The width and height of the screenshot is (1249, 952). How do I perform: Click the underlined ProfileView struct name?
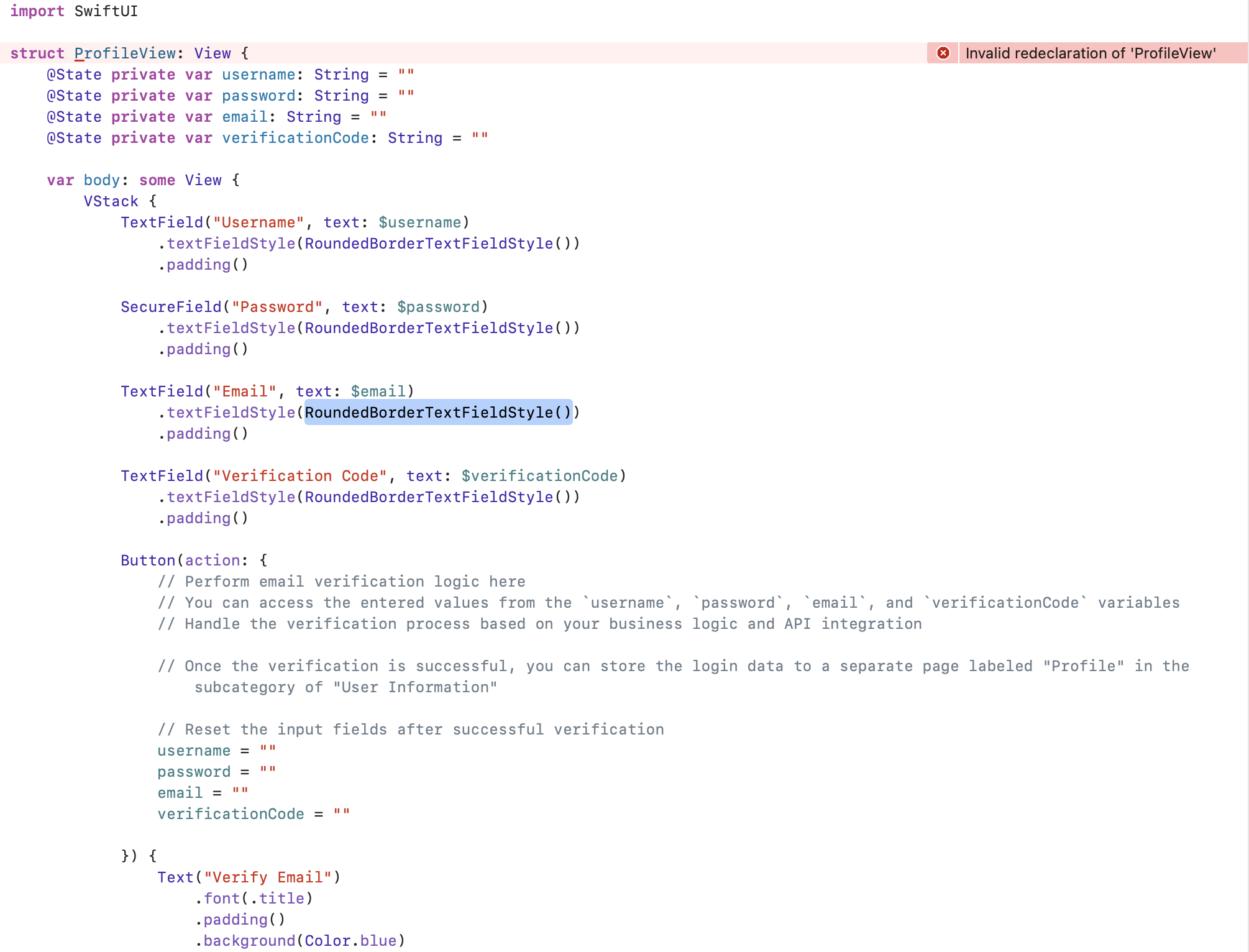[124, 53]
